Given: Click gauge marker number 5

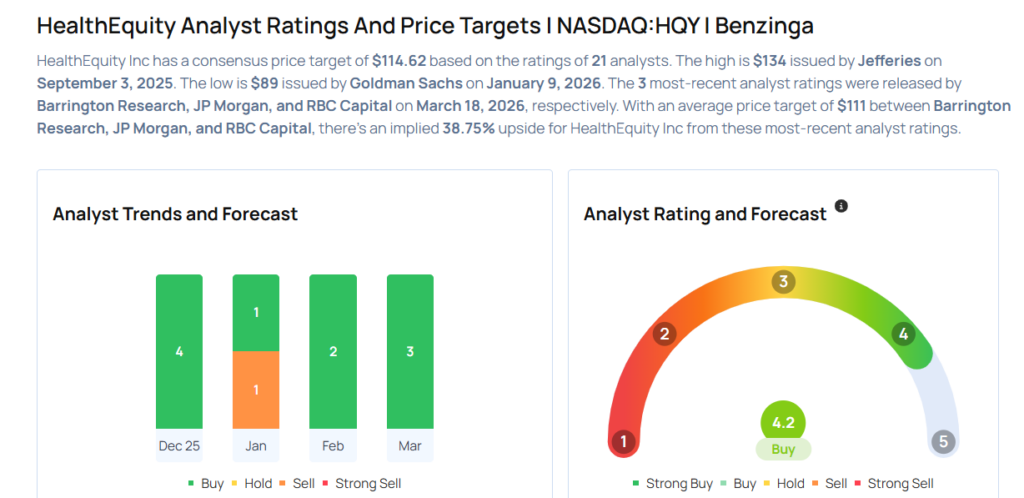Looking at the screenshot, I should 942,441.
